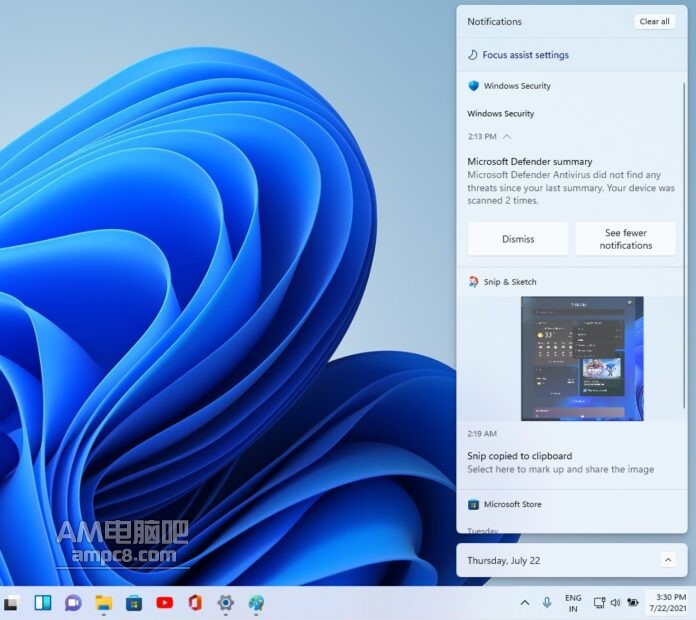This screenshot has width=696, height=620.
Task: Open the Office app icon
Action: click(195, 603)
